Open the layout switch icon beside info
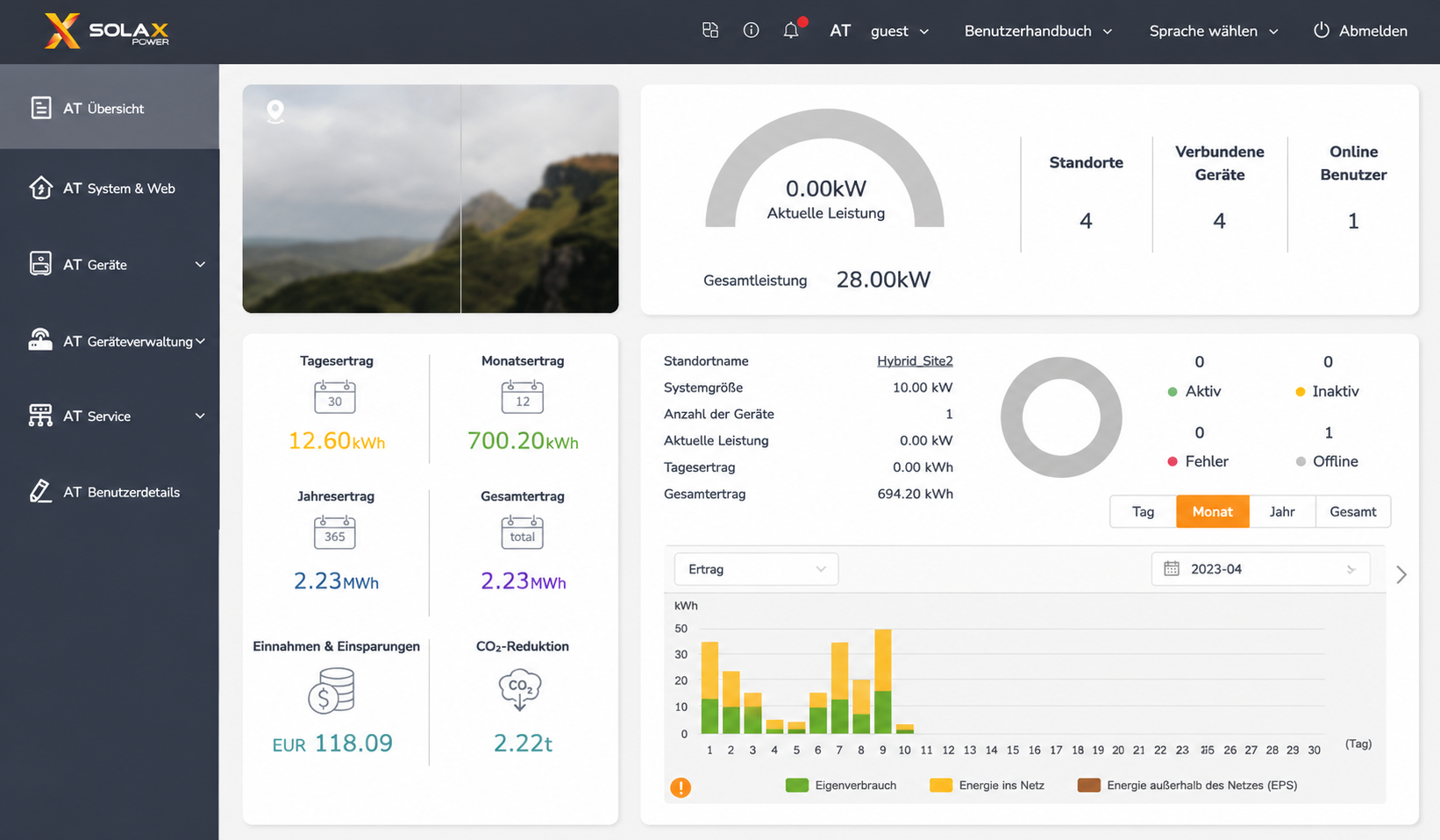Screen dimensions: 1440x840 click(x=710, y=30)
